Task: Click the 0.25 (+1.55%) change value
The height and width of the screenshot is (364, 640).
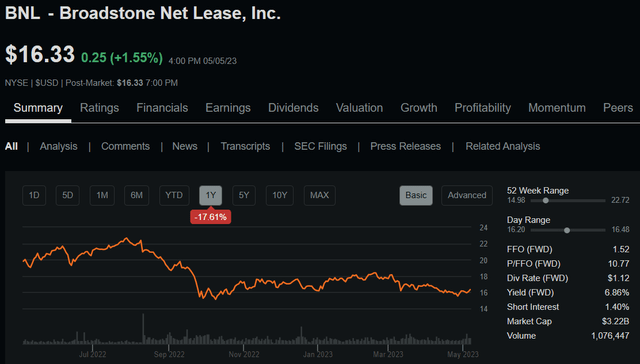Action: coord(122,58)
